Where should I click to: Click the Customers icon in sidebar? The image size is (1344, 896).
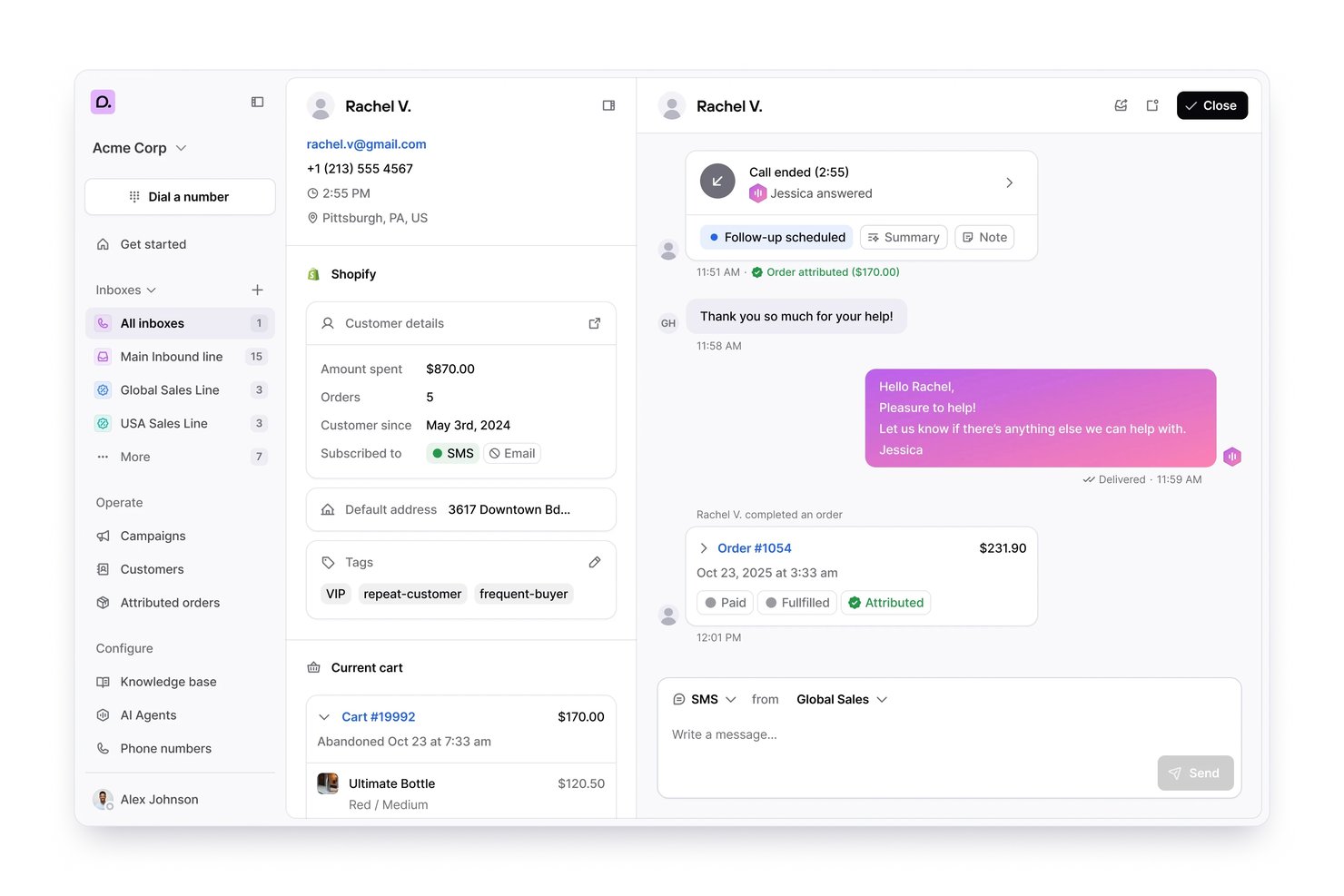point(104,569)
